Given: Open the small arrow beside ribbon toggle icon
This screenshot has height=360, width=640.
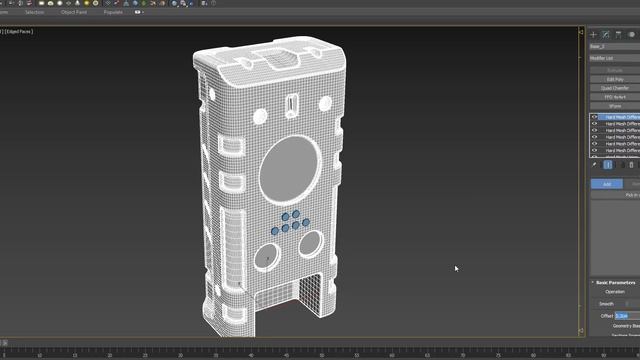Looking at the screenshot, I should tap(143, 12).
